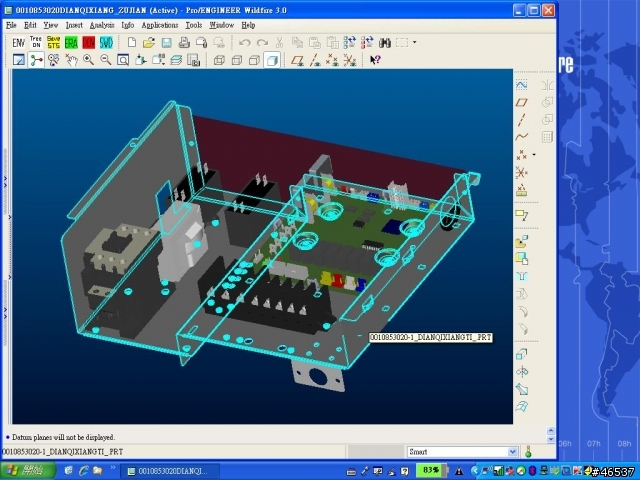The image size is (640, 480).
Task: Repaint the screen with Repaint icon
Action: pos(19,60)
